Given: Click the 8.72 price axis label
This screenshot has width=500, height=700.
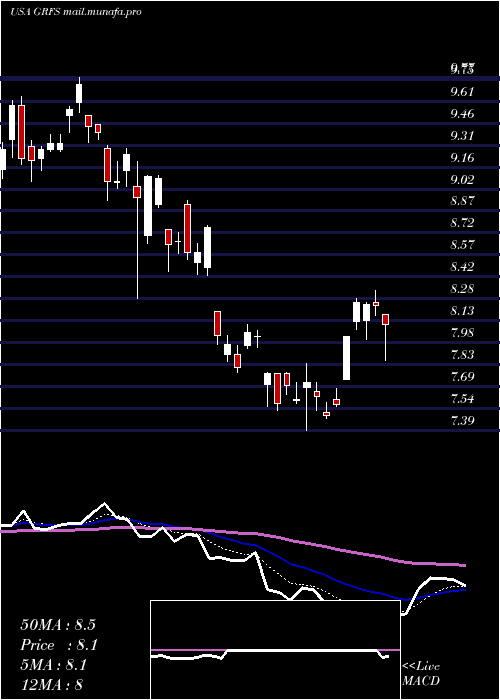Looking at the screenshot, I should 462,223.
